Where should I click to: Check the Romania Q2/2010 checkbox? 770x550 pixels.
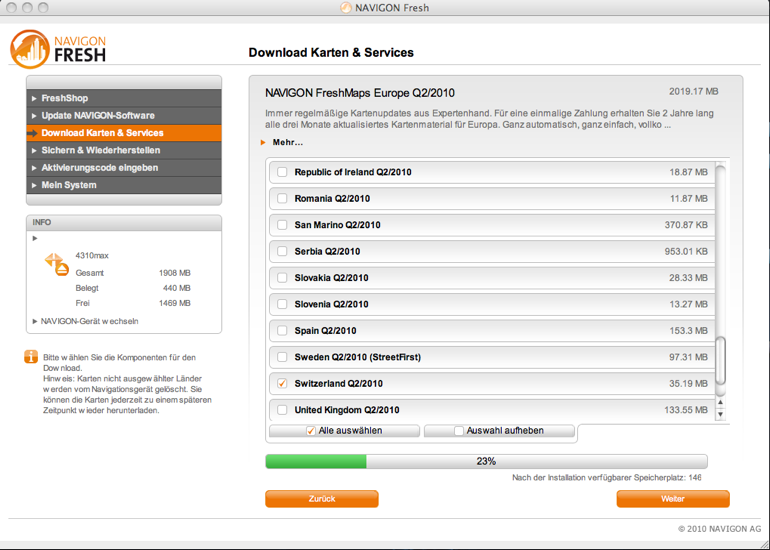[x=282, y=198]
